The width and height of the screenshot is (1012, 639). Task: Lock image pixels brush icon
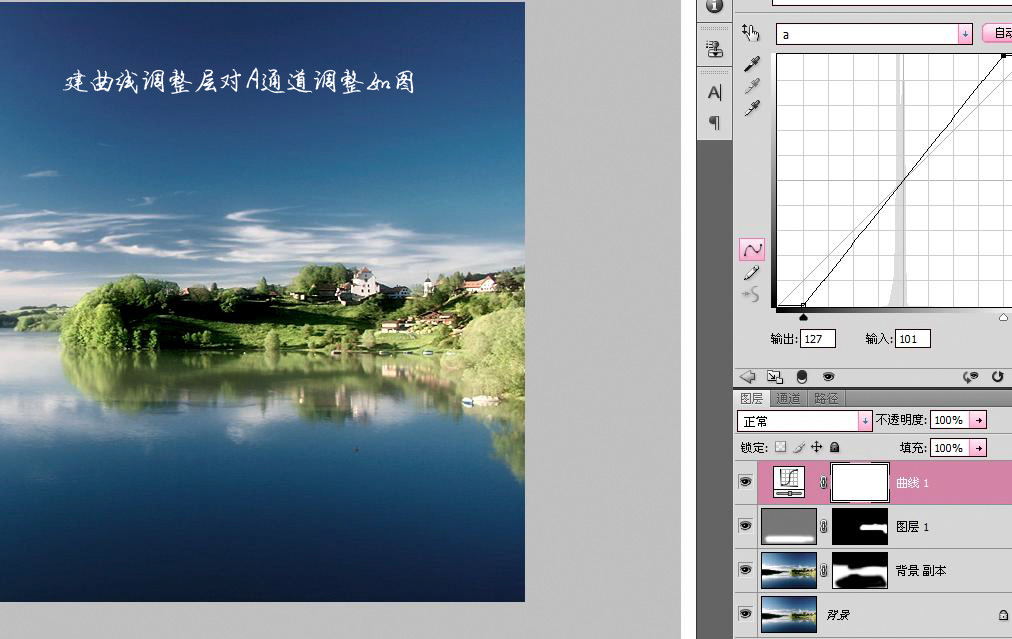pos(799,447)
